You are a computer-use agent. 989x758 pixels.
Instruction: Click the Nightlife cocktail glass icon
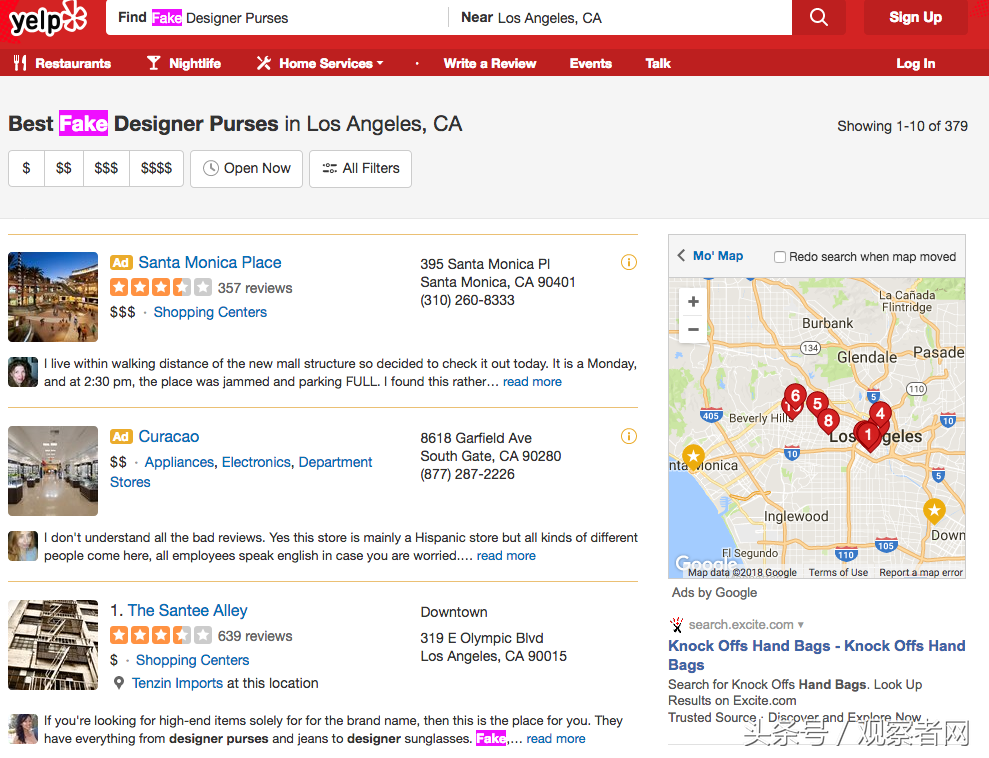[x=153, y=63]
